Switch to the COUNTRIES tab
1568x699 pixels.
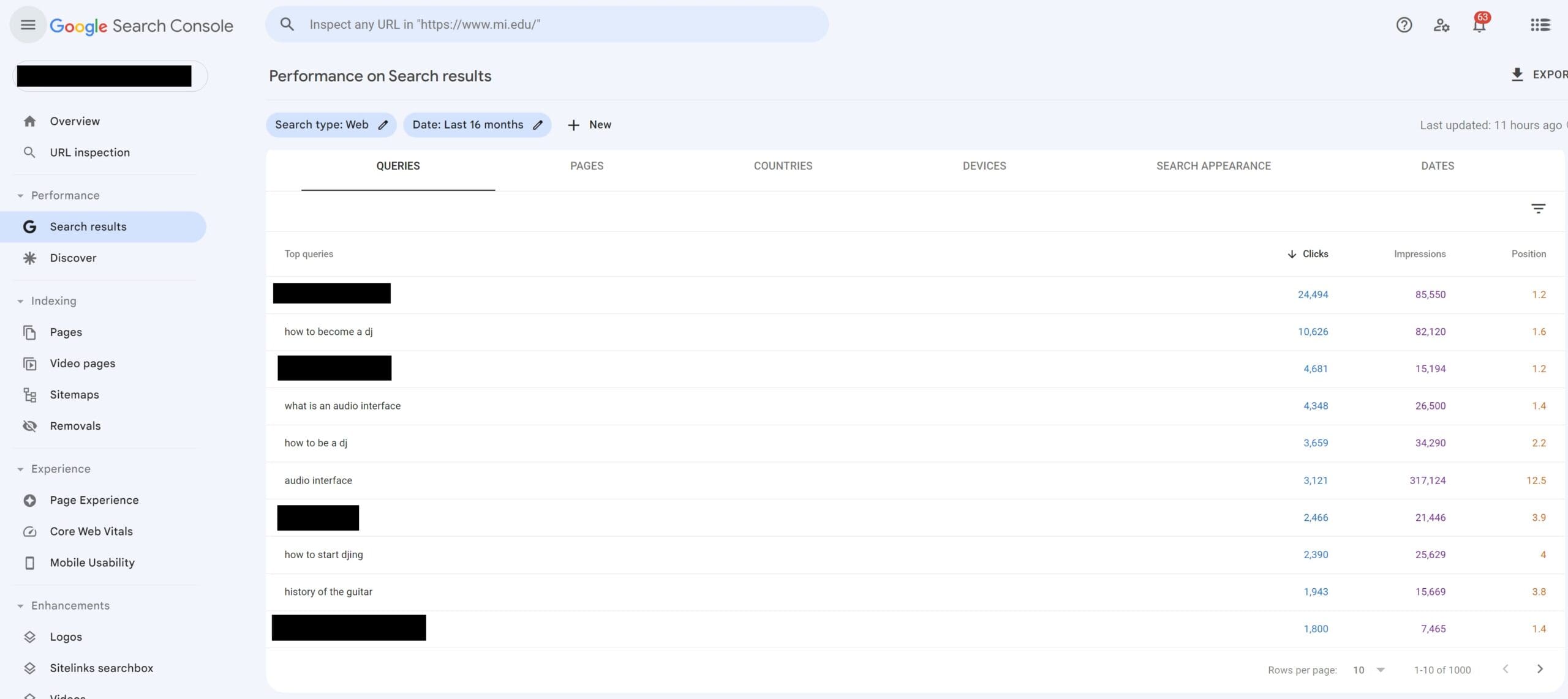tap(782, 166)
